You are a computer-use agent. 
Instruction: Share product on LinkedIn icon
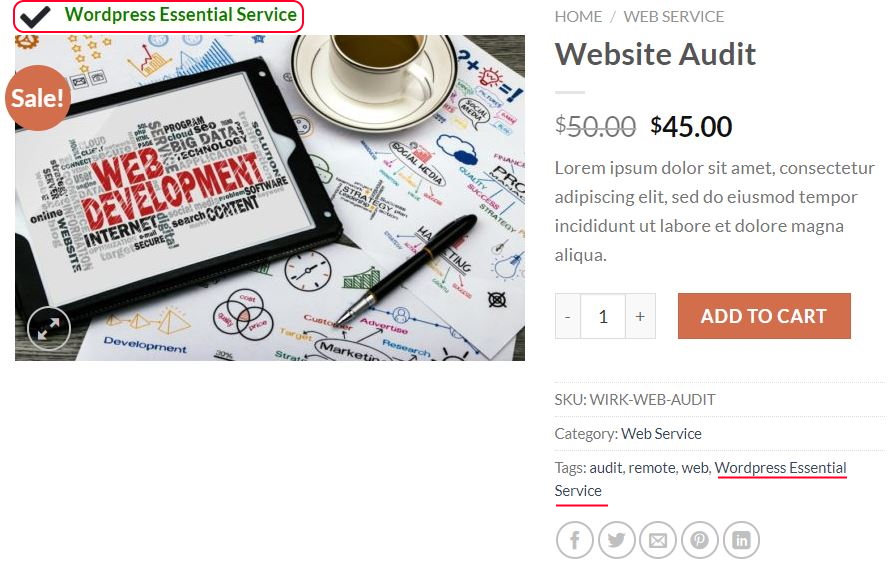click(741, 540)
